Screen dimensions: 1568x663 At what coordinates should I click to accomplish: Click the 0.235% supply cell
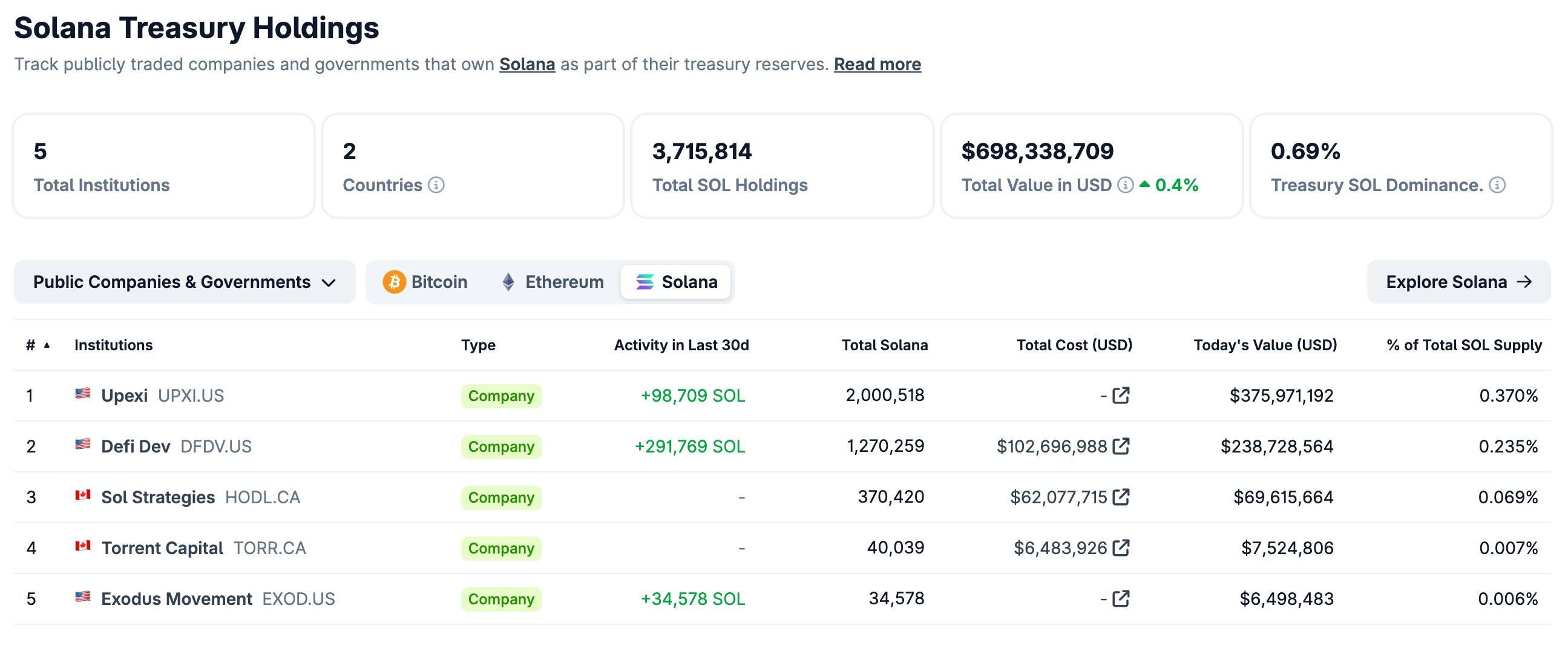(x=1507, y=446)
